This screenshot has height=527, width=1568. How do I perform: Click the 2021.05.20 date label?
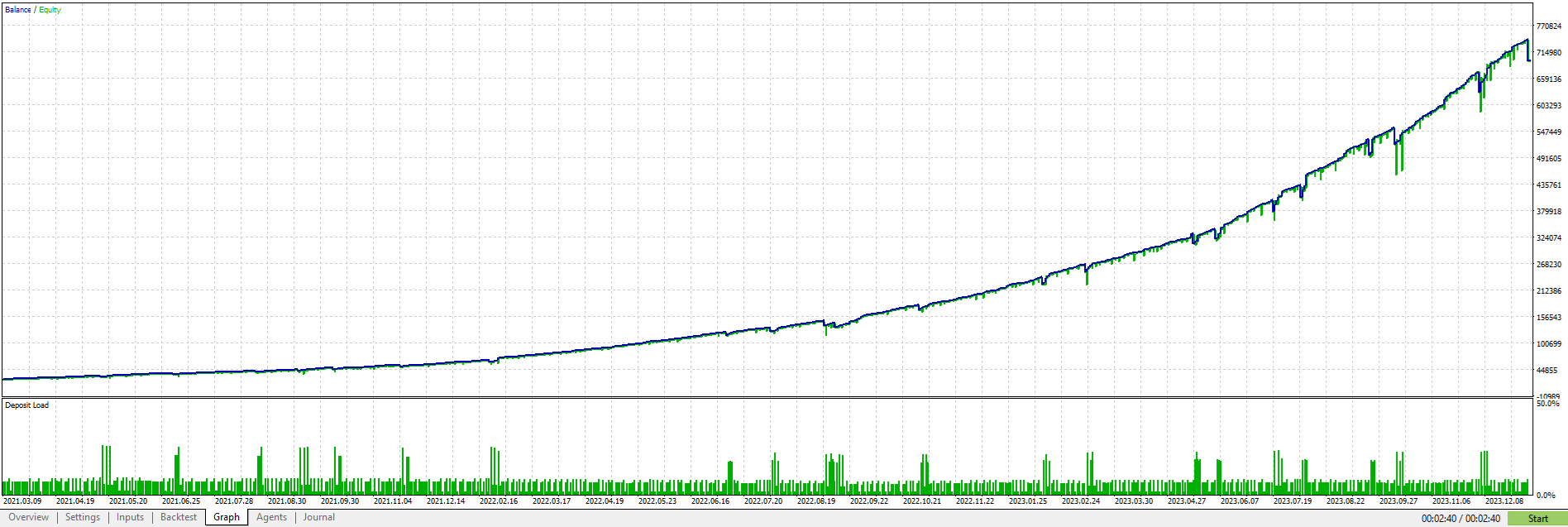(x=128, y=501)
